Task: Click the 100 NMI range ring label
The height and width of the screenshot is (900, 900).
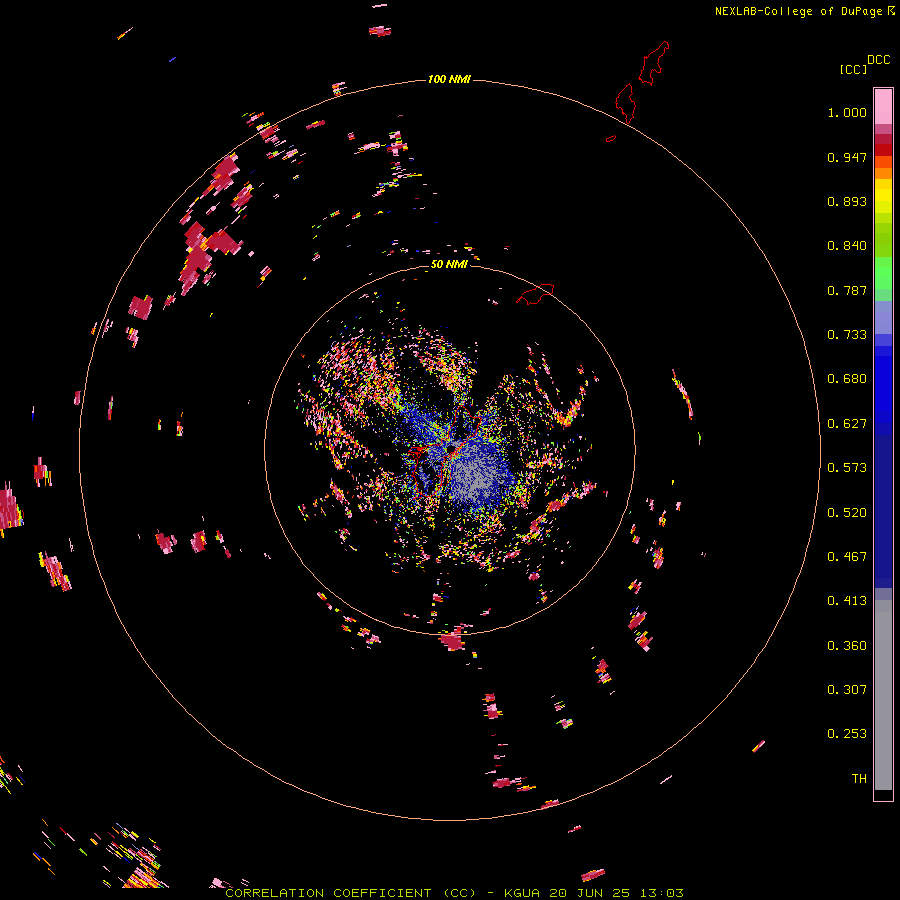Action: pyautogui.click(x=449, y=79)
